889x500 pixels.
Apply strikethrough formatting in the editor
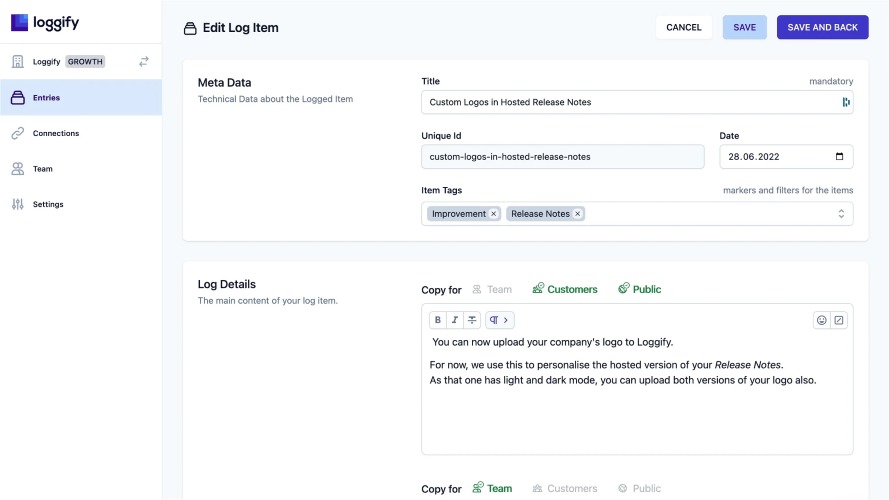[x=472, y=320]
